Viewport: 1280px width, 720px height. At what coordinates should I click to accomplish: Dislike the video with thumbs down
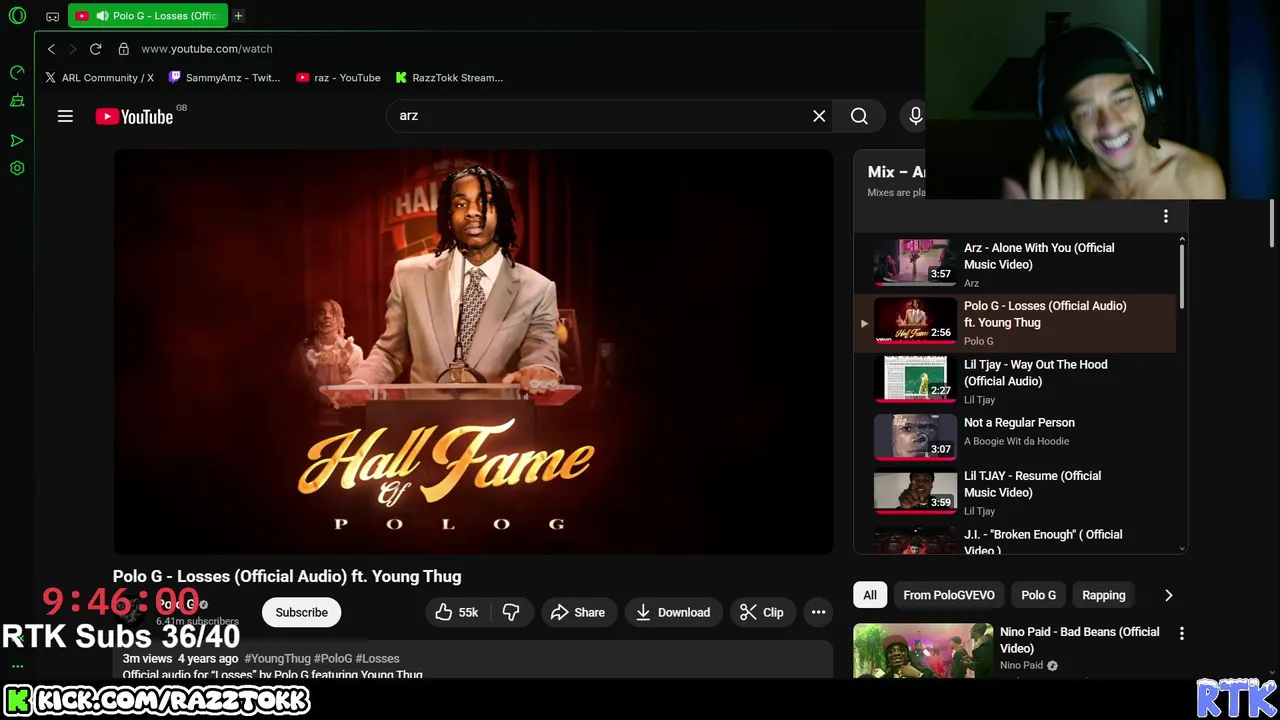click(511, 612)
